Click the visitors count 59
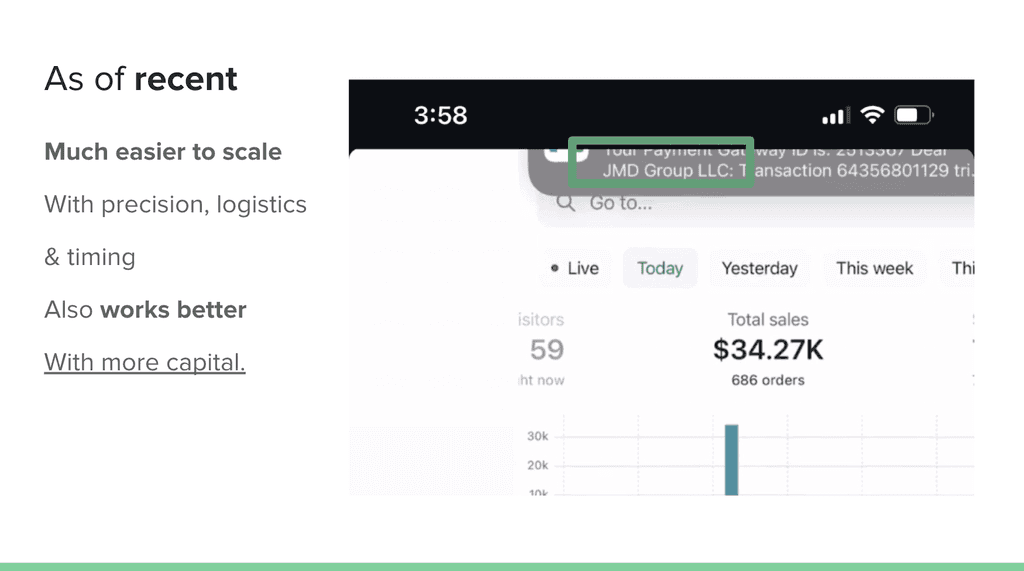1024x571 pixels. (547, 350)
